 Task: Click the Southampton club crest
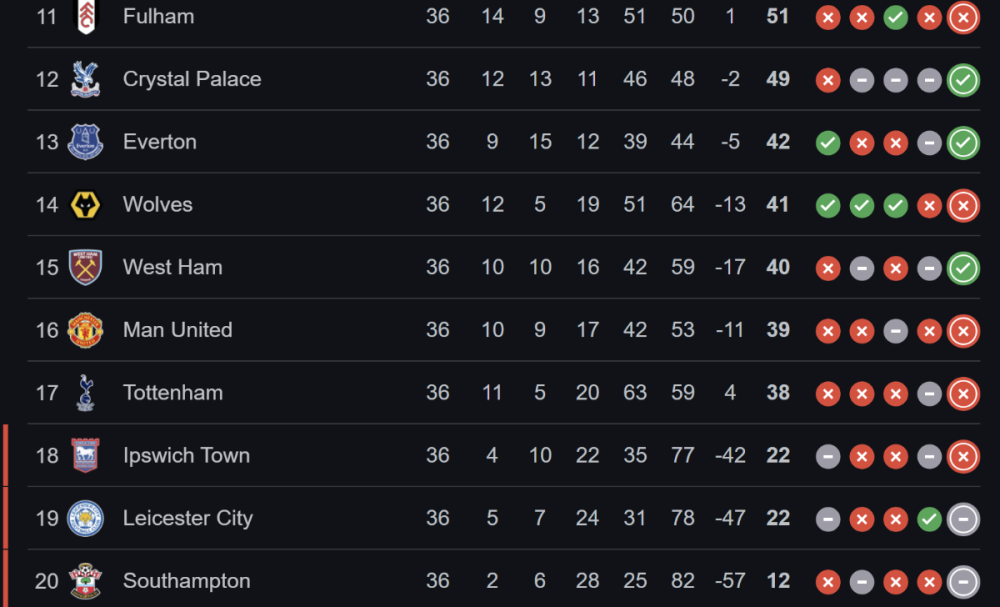(x=85, y=581)
